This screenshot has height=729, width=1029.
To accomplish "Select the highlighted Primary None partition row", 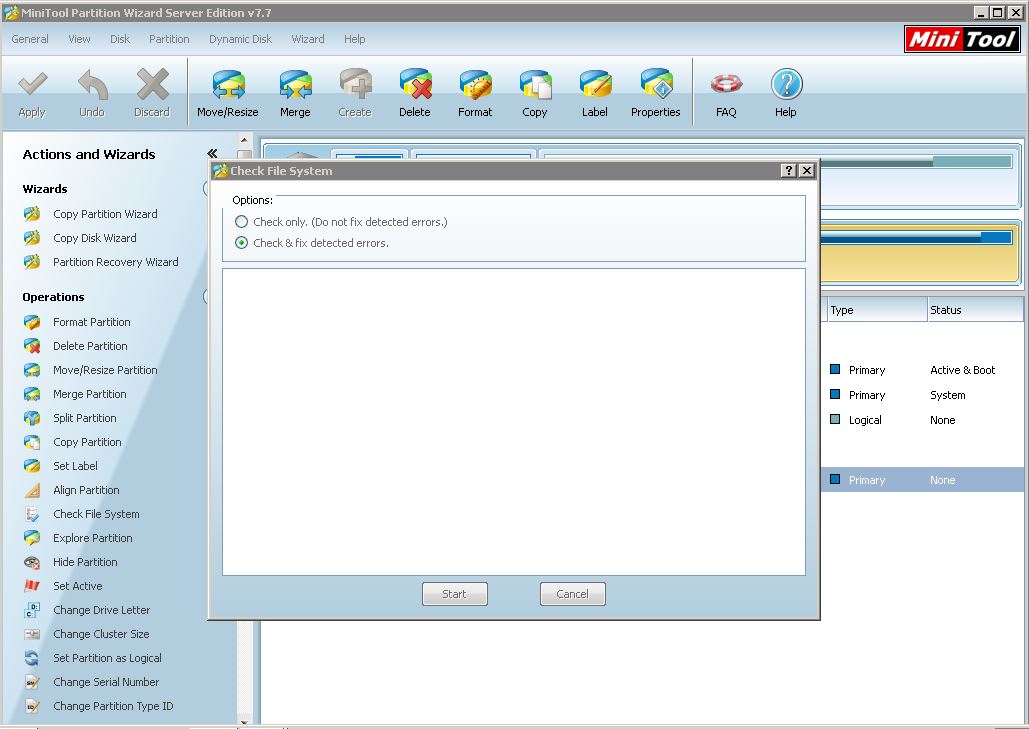I will coord(922,480).
